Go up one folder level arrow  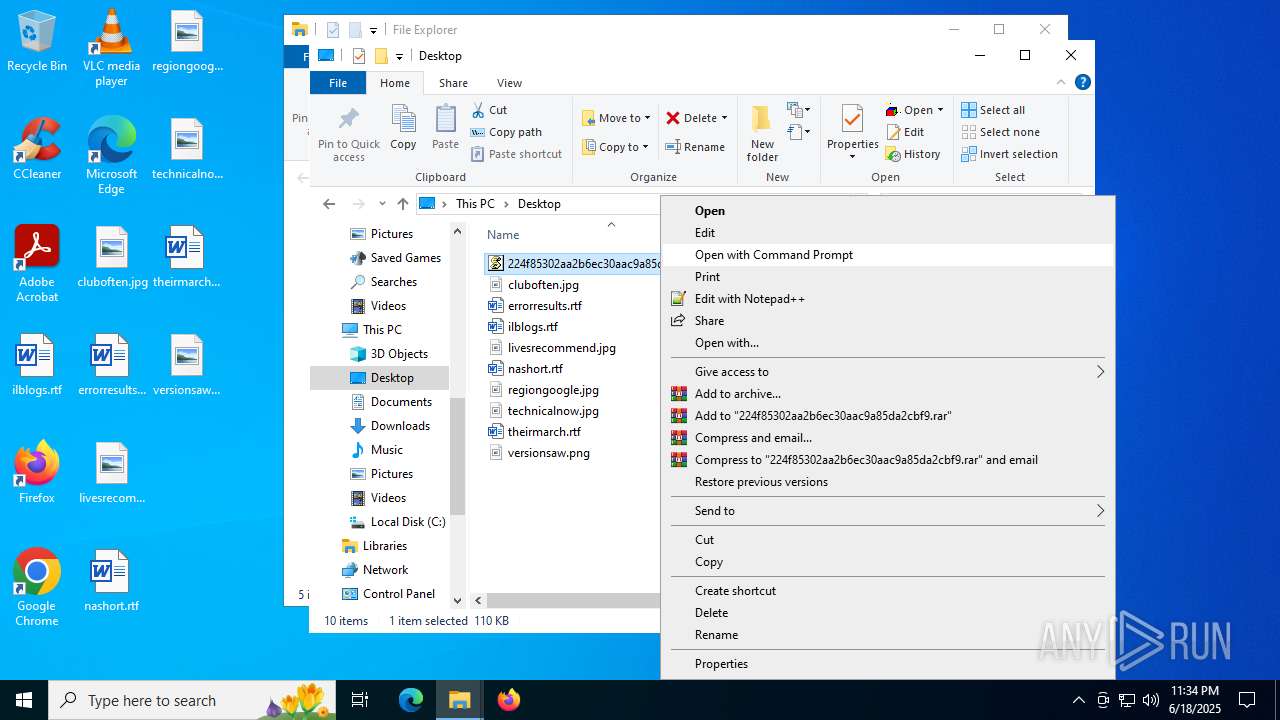pos(403,204)
